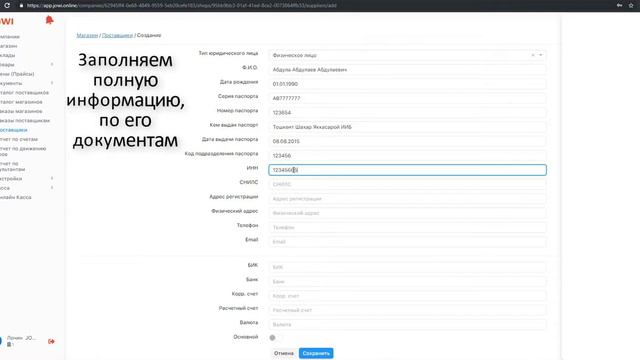Screen dimensions: 640x360
Task: Expand the Настройки sidebar submenu
Action: click(52, 179)
